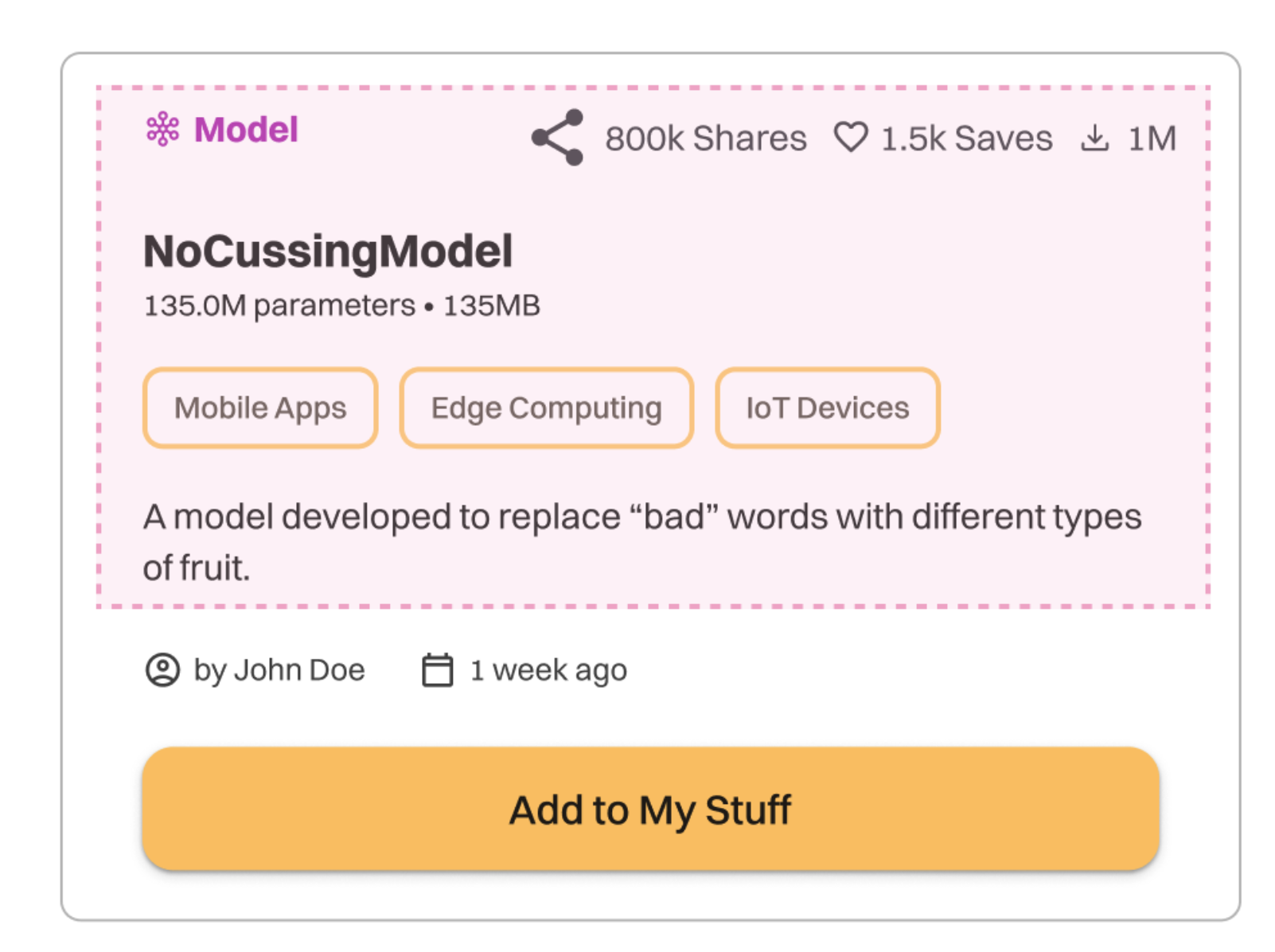The width and height of the screenshot is (1275, 952).
Task: Click the heart icon next to Saves
Action: [x=851, y=137]
